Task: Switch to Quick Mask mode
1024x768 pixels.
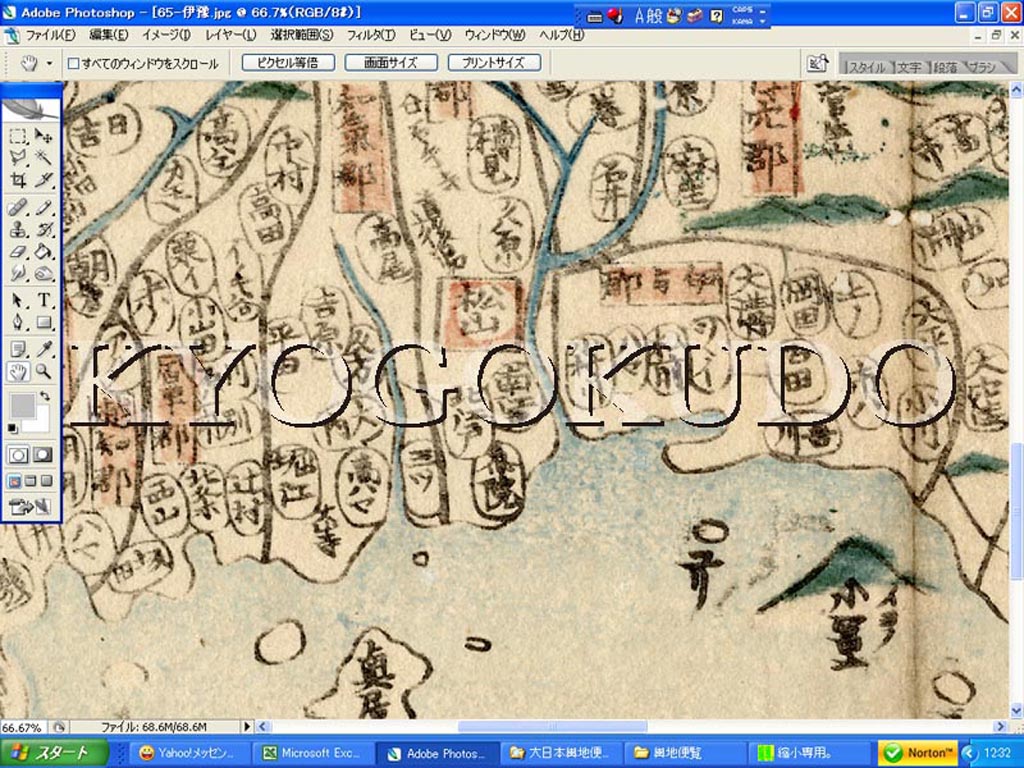Action: (43, 455)
